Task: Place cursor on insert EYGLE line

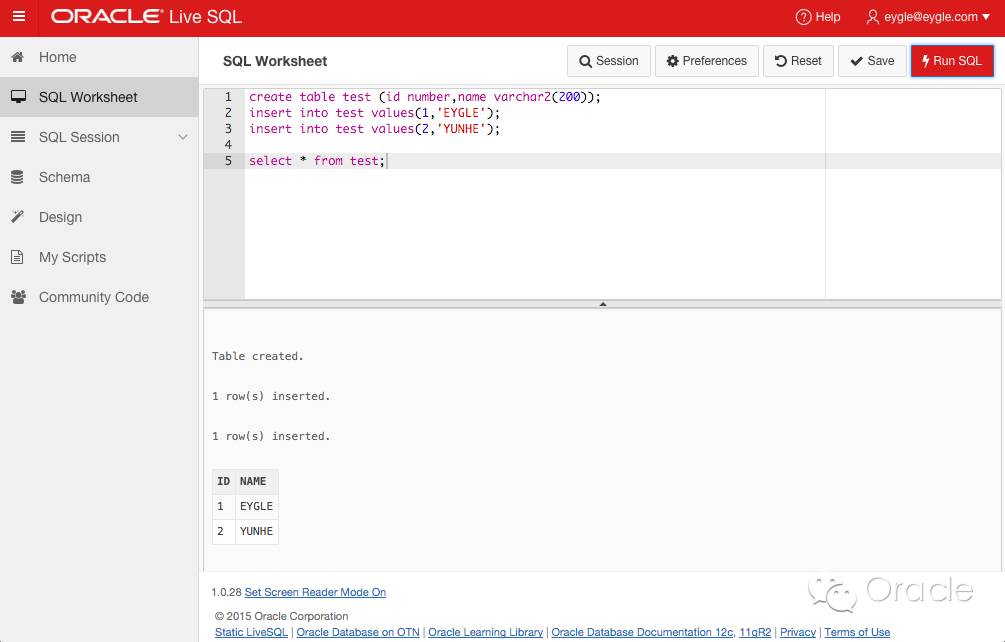Action: pyautogui.click(x=374, y=113)
